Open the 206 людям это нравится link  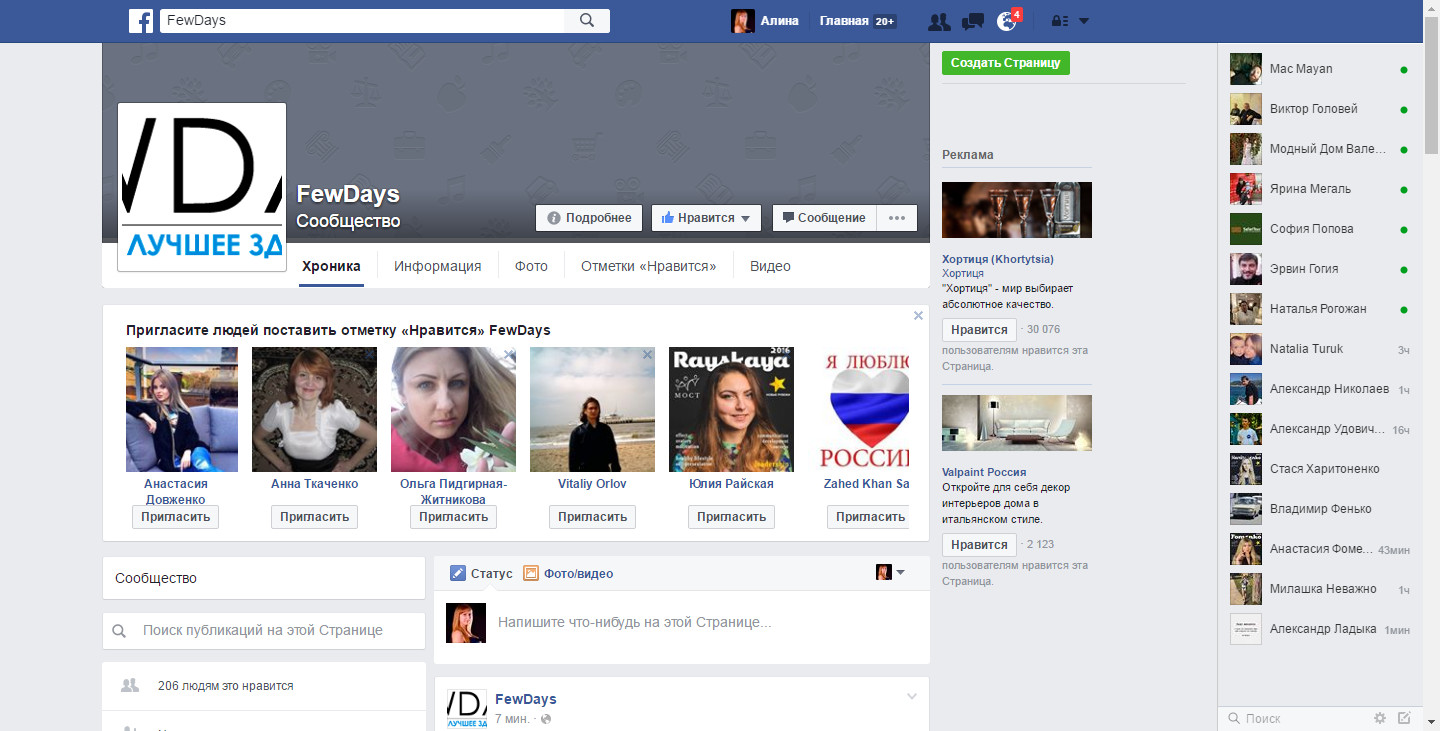click(x=226, y=686)
